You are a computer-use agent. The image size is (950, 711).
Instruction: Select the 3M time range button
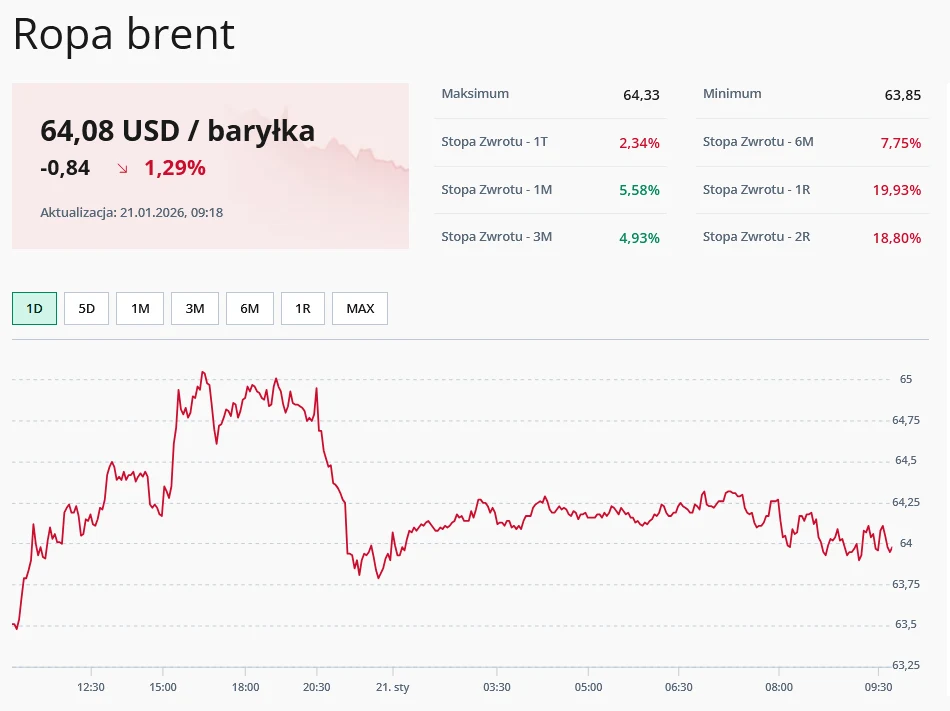(194, 308)
